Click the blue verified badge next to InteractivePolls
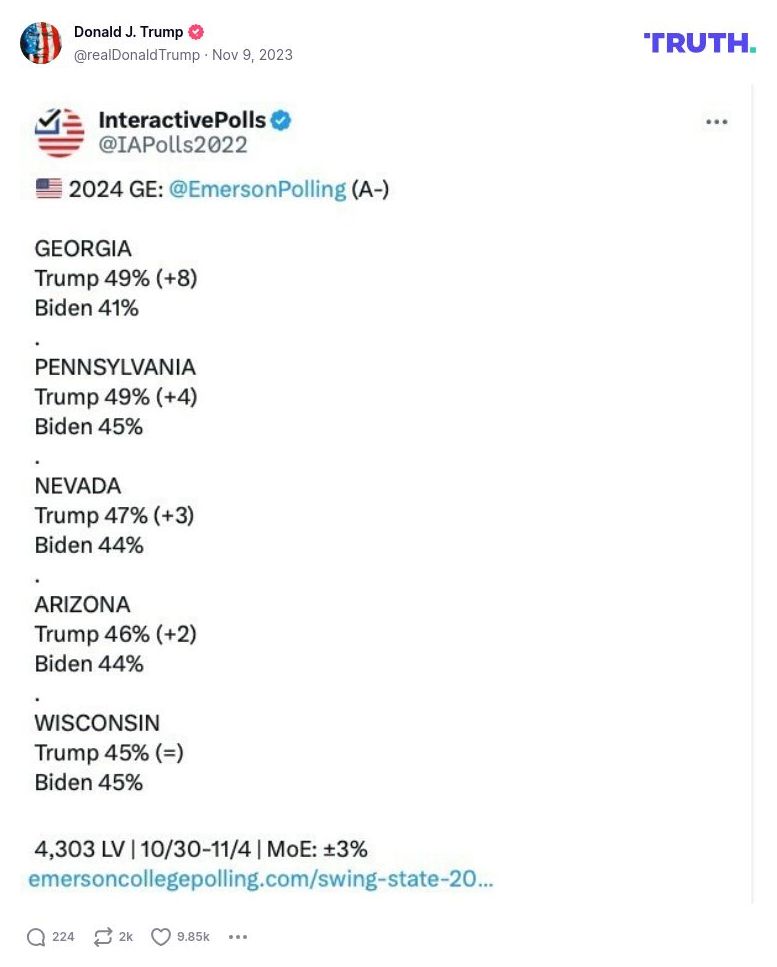Viewport: 777px width, 967px height. coord(281,121)
